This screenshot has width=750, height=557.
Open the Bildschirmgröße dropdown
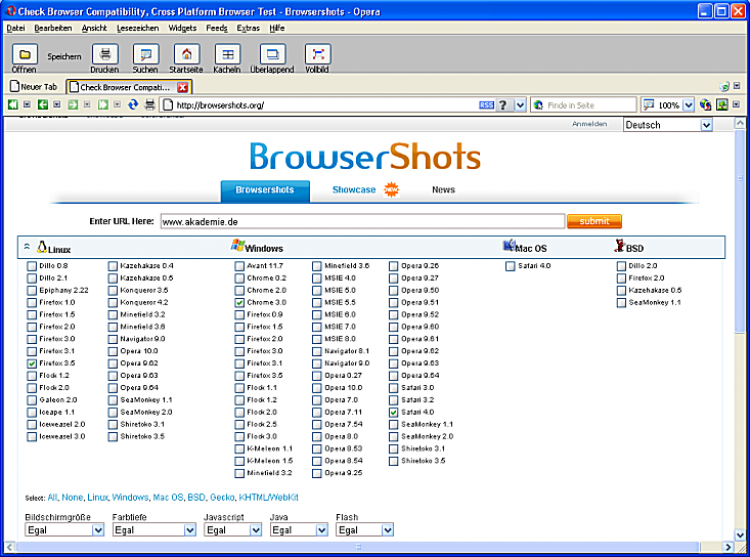64,530
